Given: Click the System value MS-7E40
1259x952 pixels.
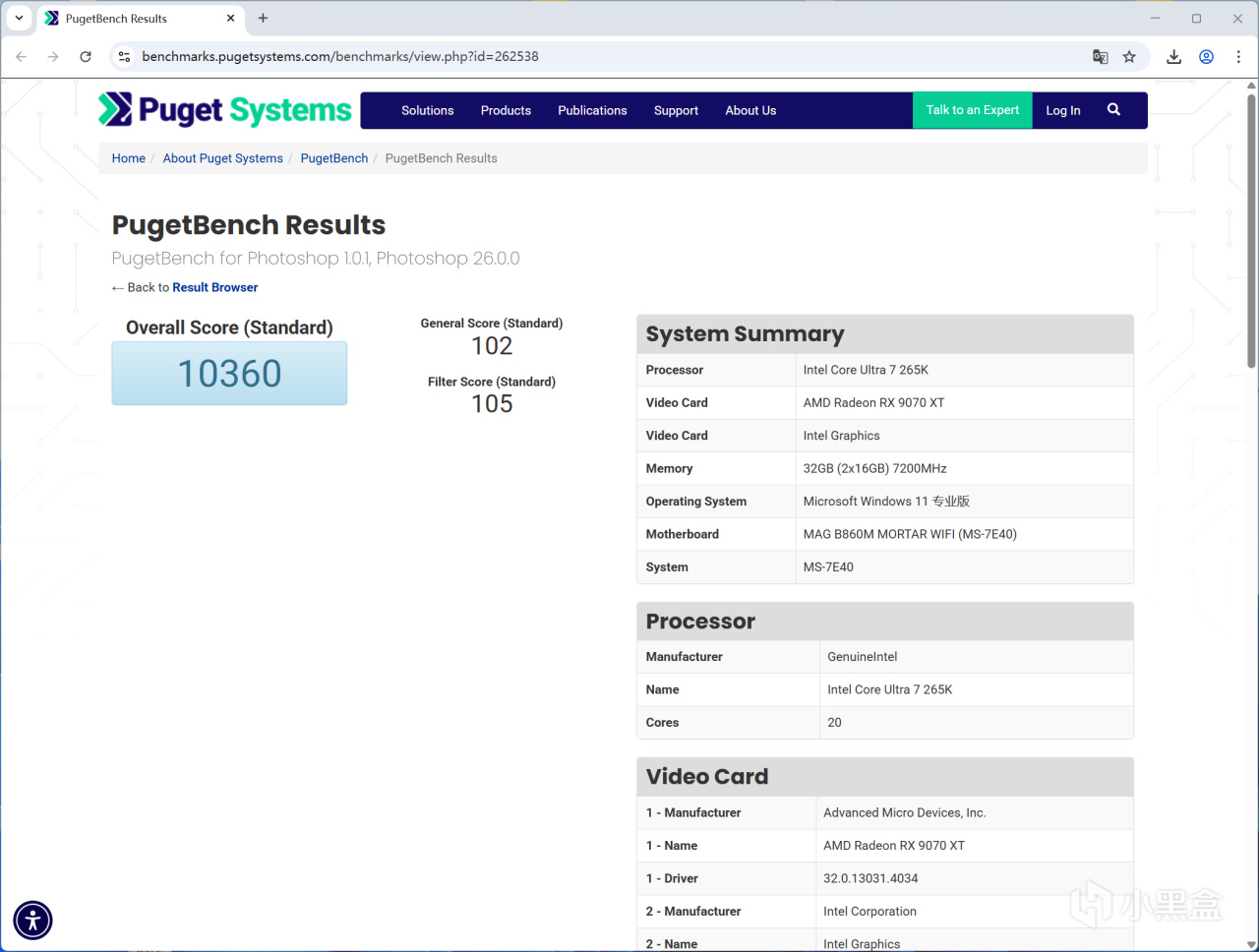Looking at the screenshot, I should [x=828, y=567].
